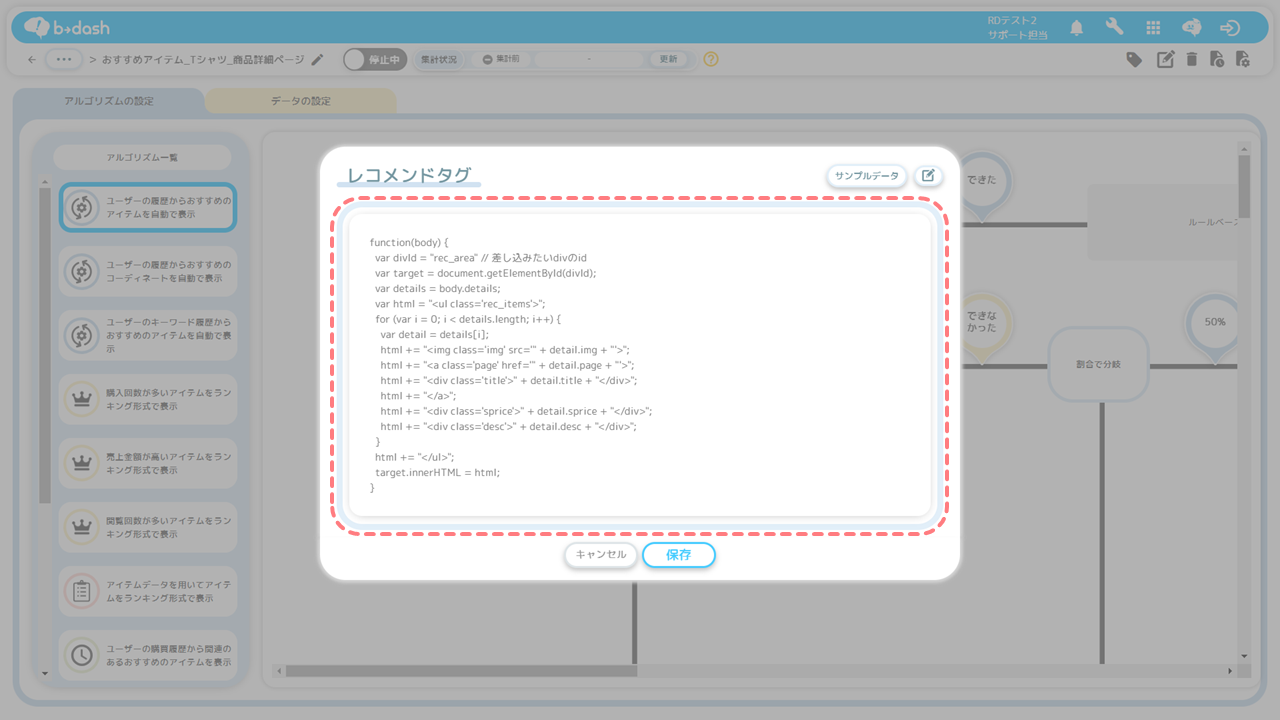The width and height of the screenshot is (1280, 720).
Task: Click the b→dash logo
Action: 67,27
